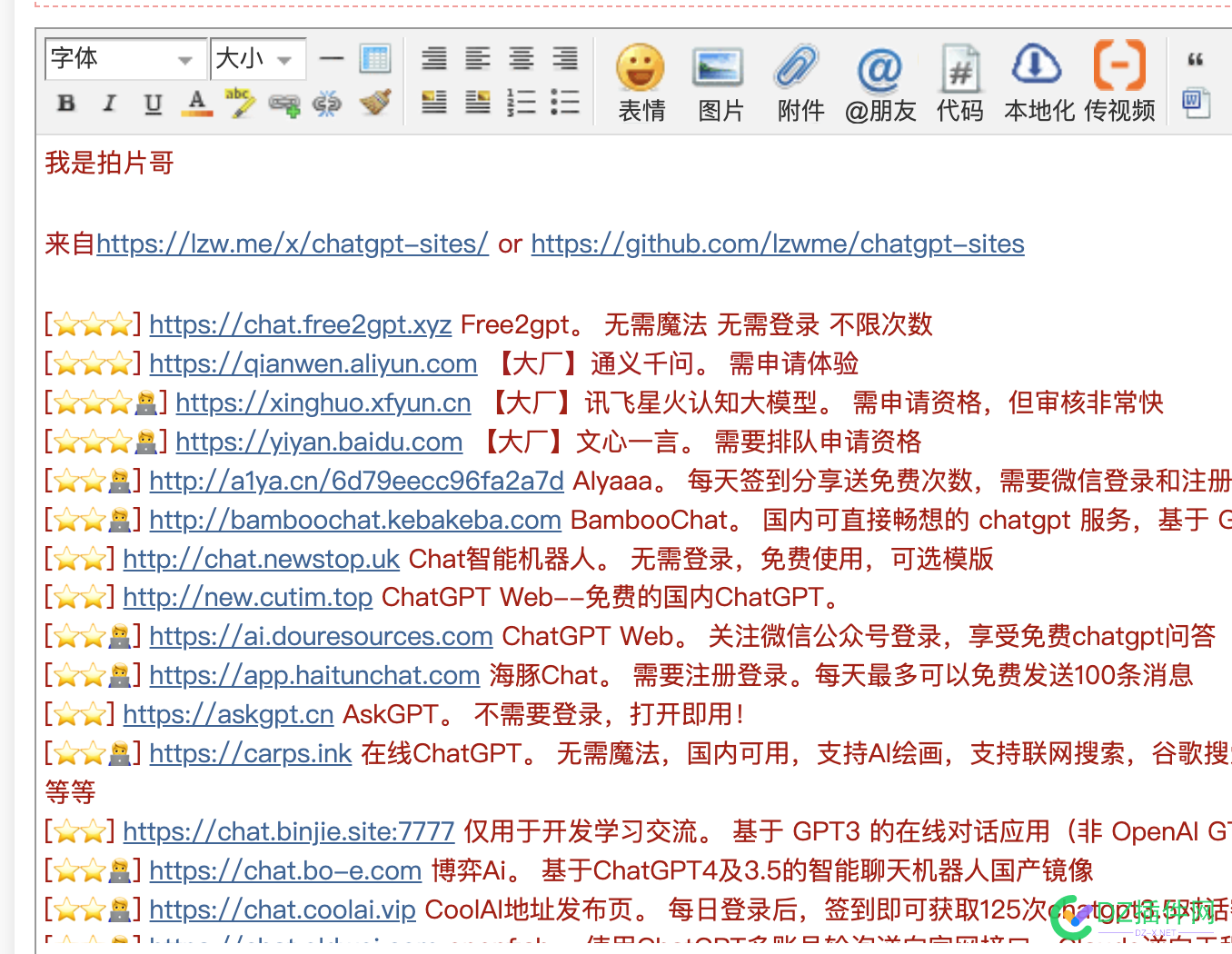Open the chat.coolai.vip link
1232x954 pixels.
click(x=283, y=909)
